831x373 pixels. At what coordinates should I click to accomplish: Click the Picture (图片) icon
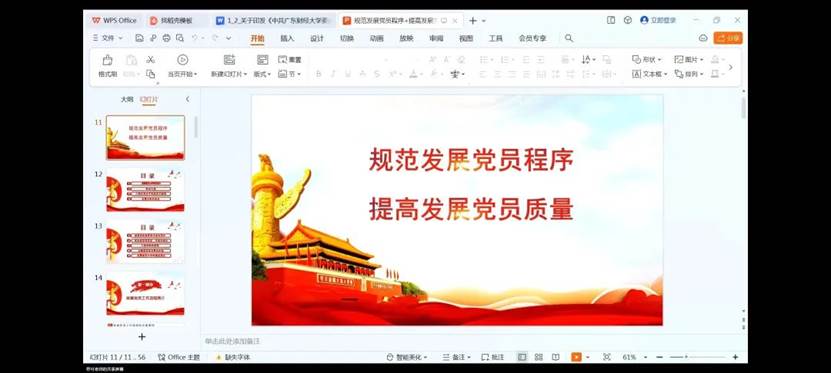[x=679, y=59]
